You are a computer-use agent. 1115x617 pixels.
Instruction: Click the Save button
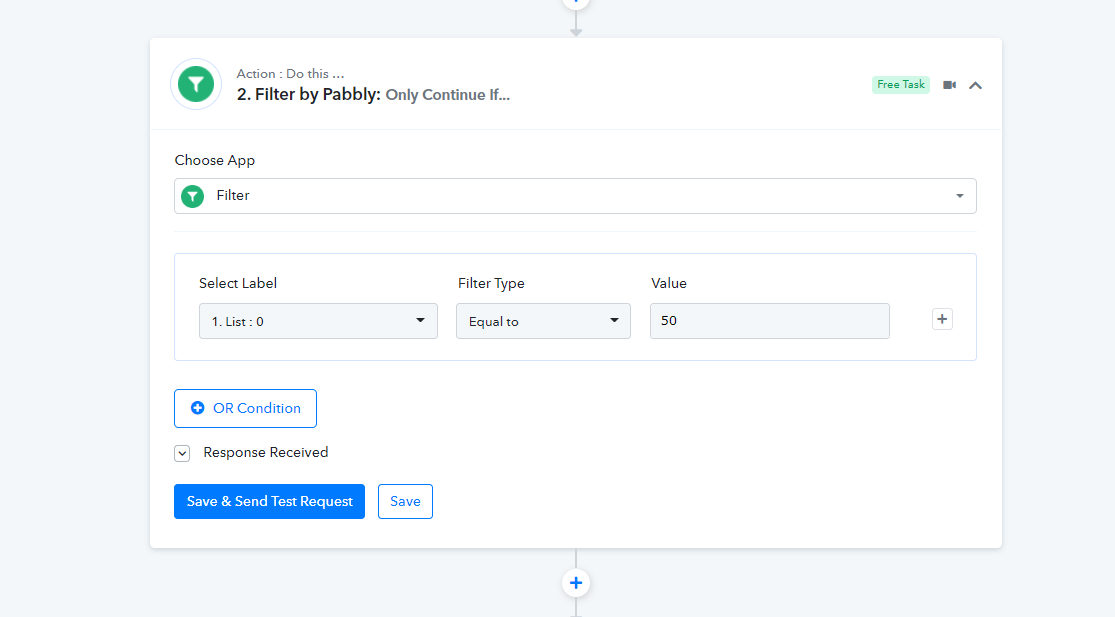(405, 502)
